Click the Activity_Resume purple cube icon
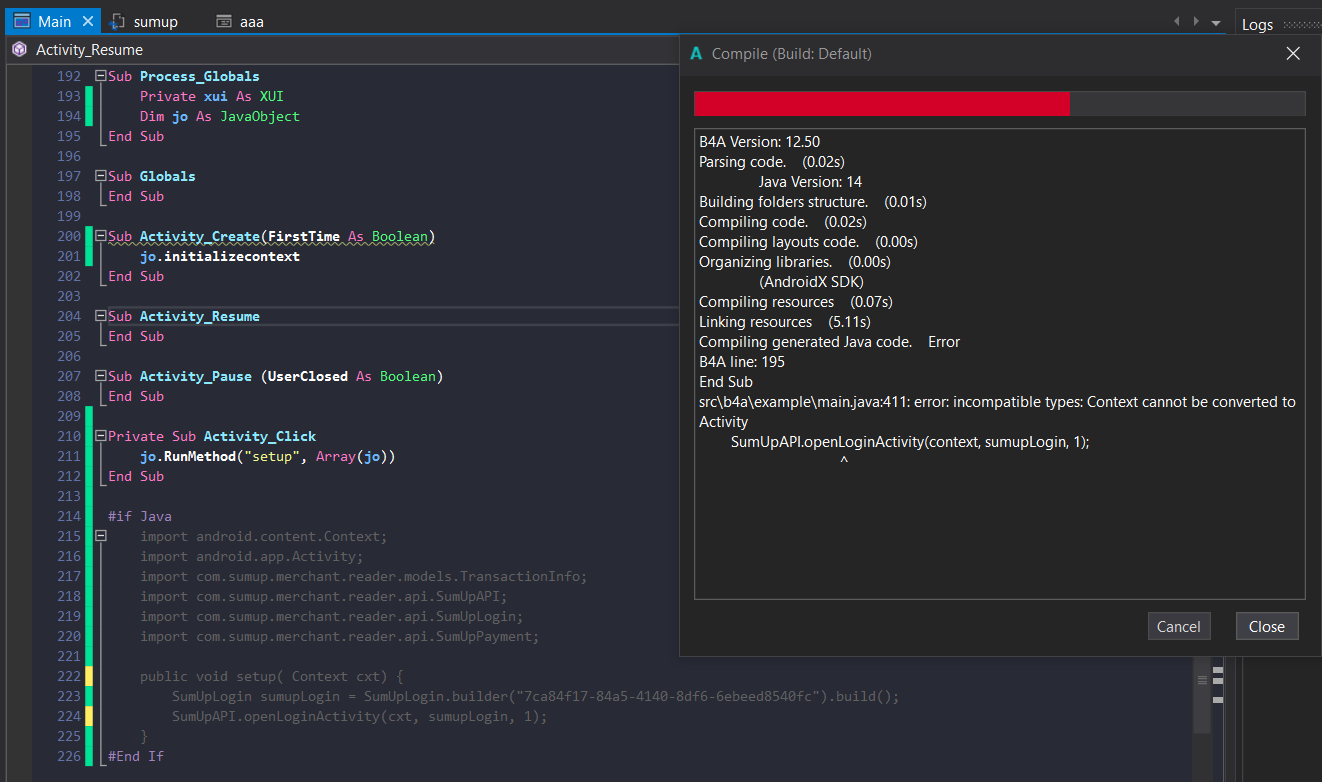The height and width of the screenshot is (782, 1322). (19, 49)
